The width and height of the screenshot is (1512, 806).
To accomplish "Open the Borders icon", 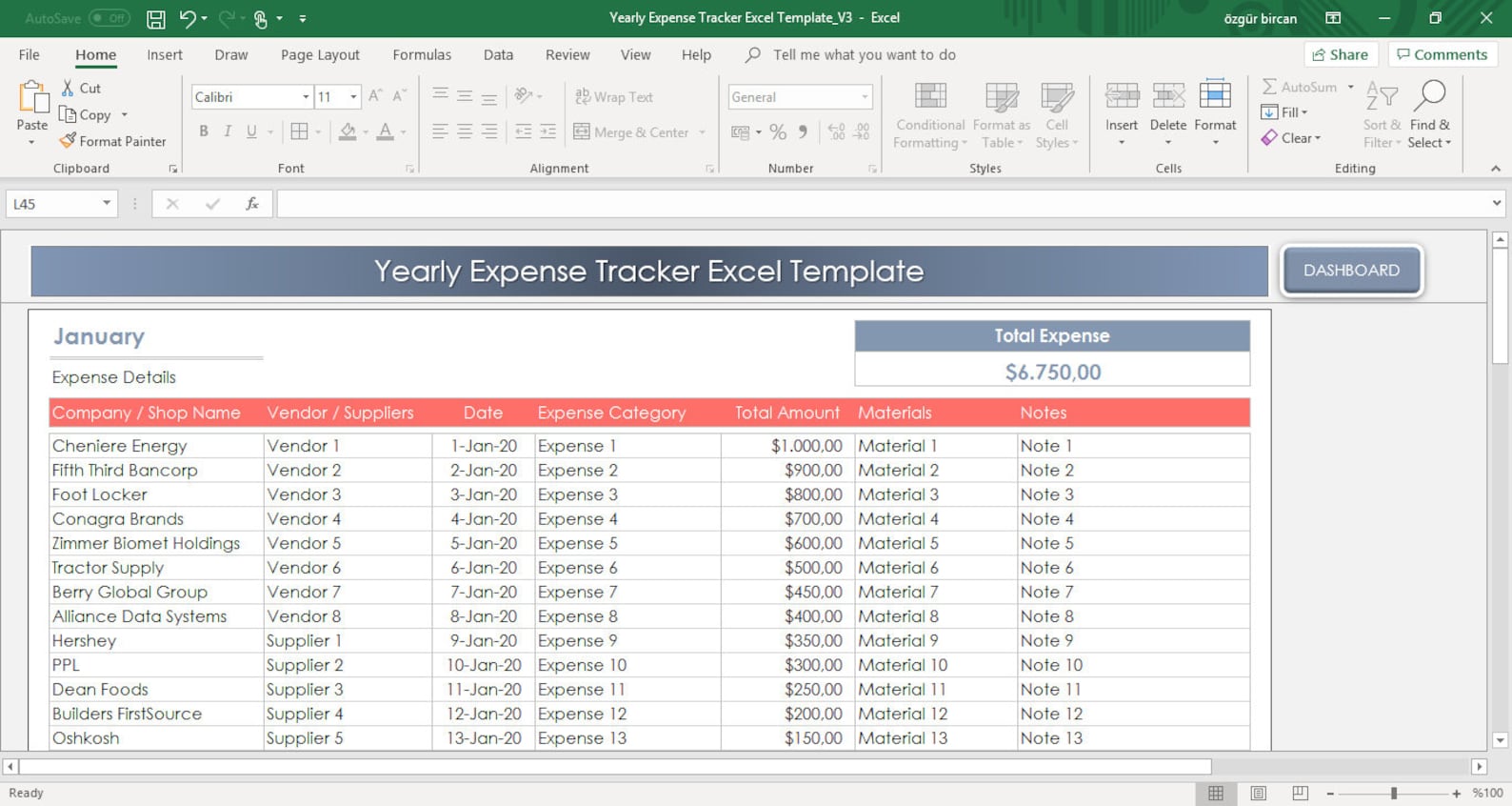I will (x=299, y=131).
